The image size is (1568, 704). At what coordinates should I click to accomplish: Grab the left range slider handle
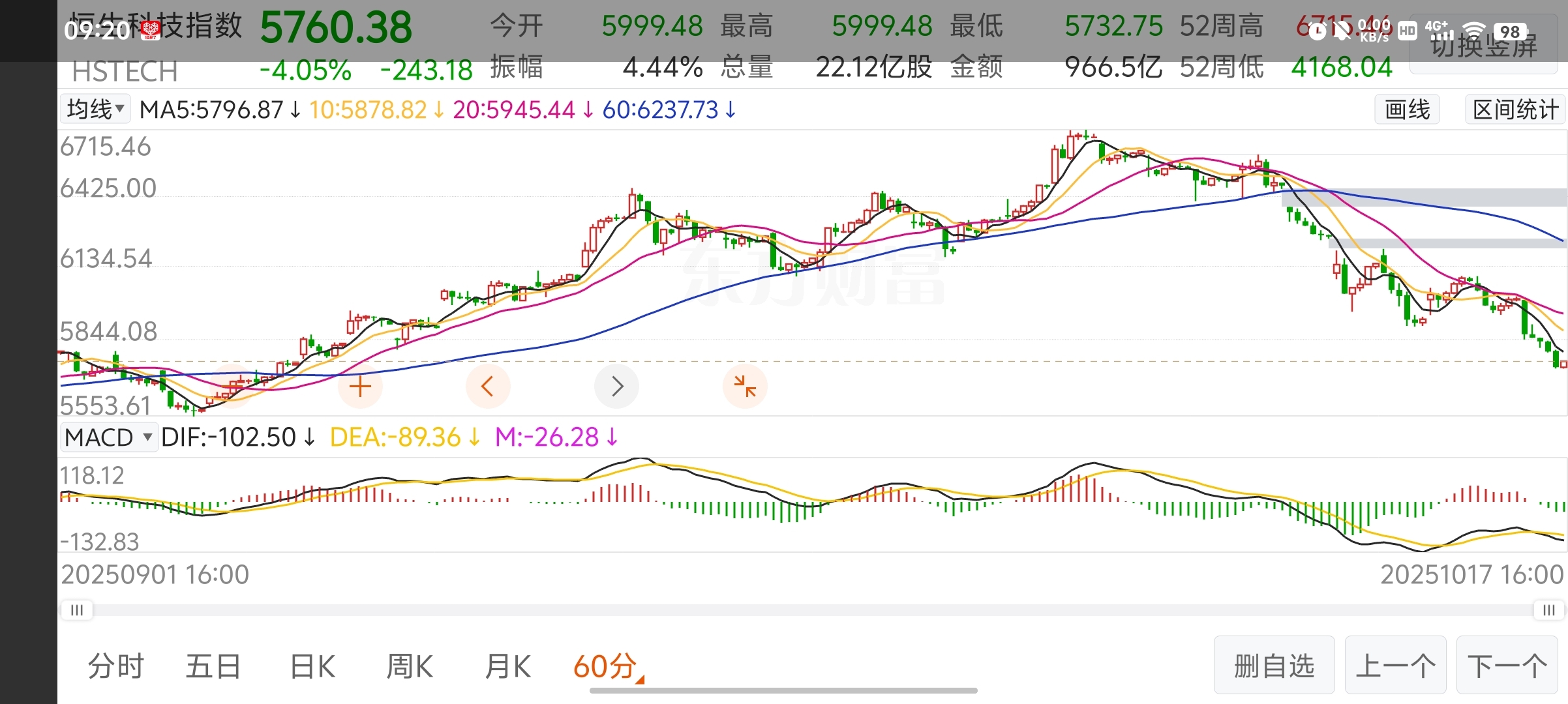(77, 610)
